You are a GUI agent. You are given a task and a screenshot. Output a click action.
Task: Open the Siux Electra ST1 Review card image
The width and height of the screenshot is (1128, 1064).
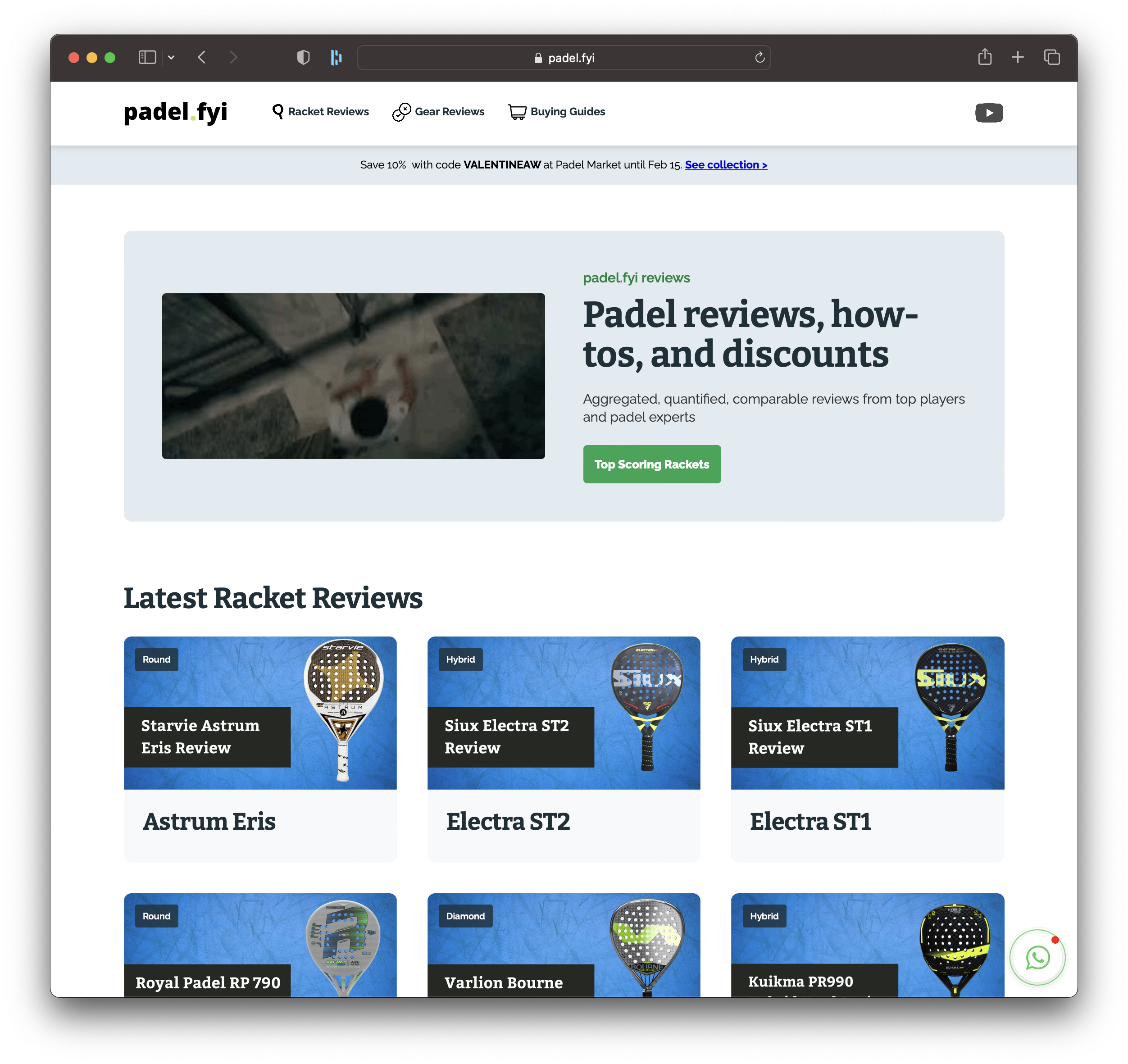pyautogui.click(x=868, y=713)
